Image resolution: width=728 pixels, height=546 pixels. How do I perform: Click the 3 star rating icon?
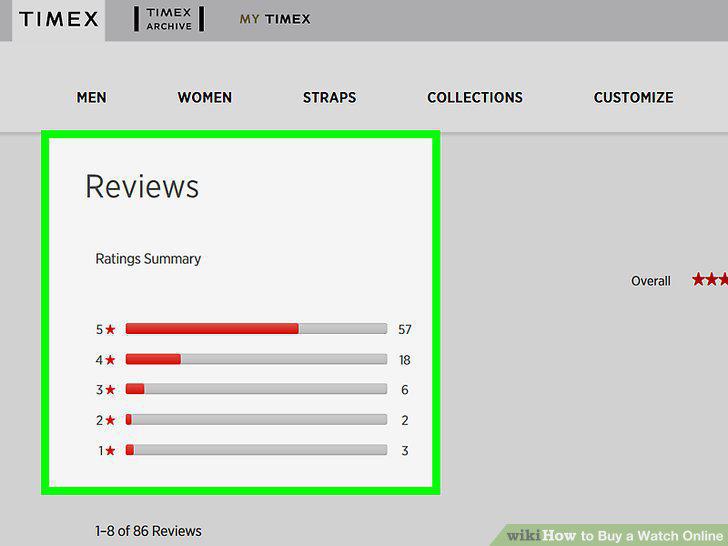110,390
